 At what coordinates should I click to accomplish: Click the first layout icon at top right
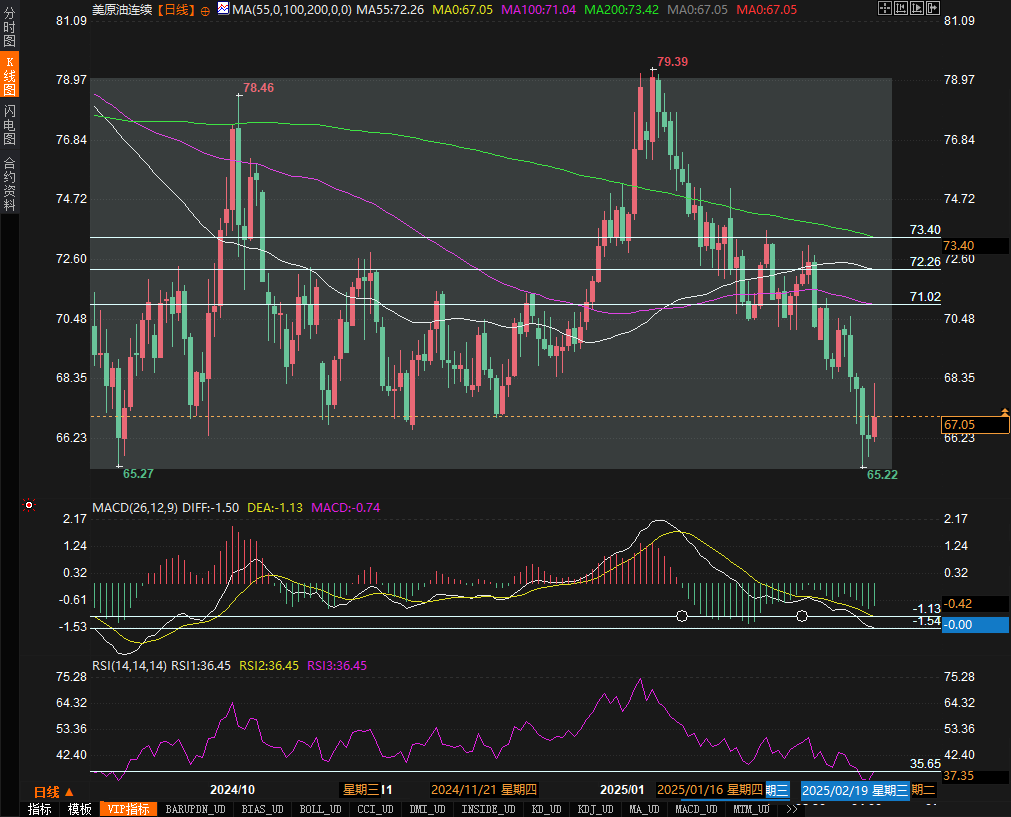coord(885,9)
